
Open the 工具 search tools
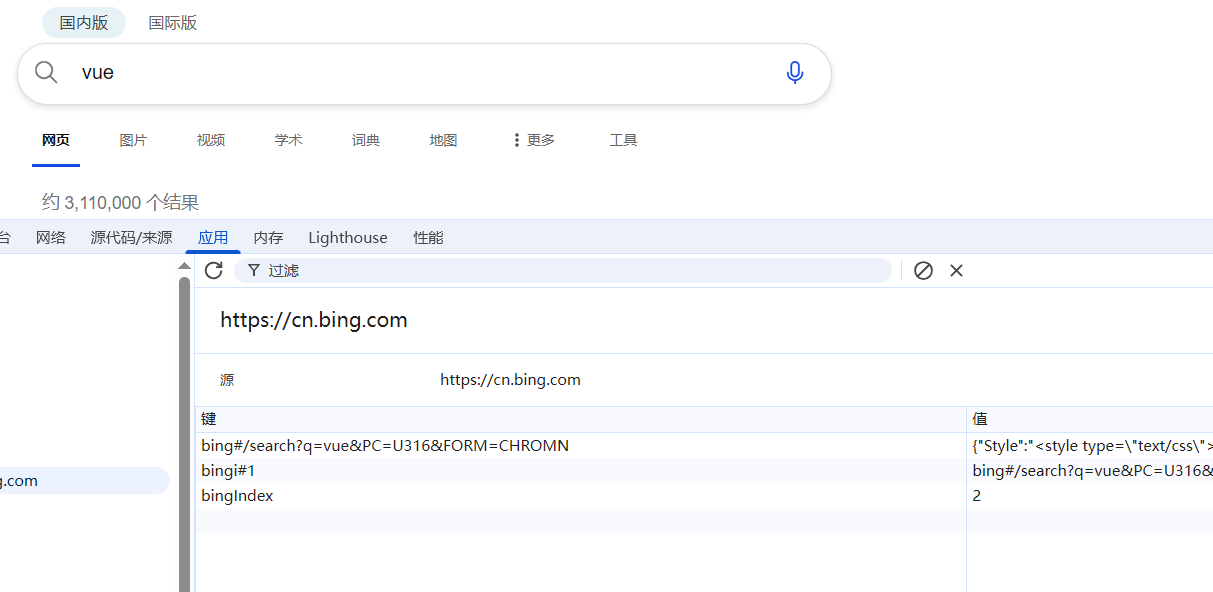[x=623, y=140]
